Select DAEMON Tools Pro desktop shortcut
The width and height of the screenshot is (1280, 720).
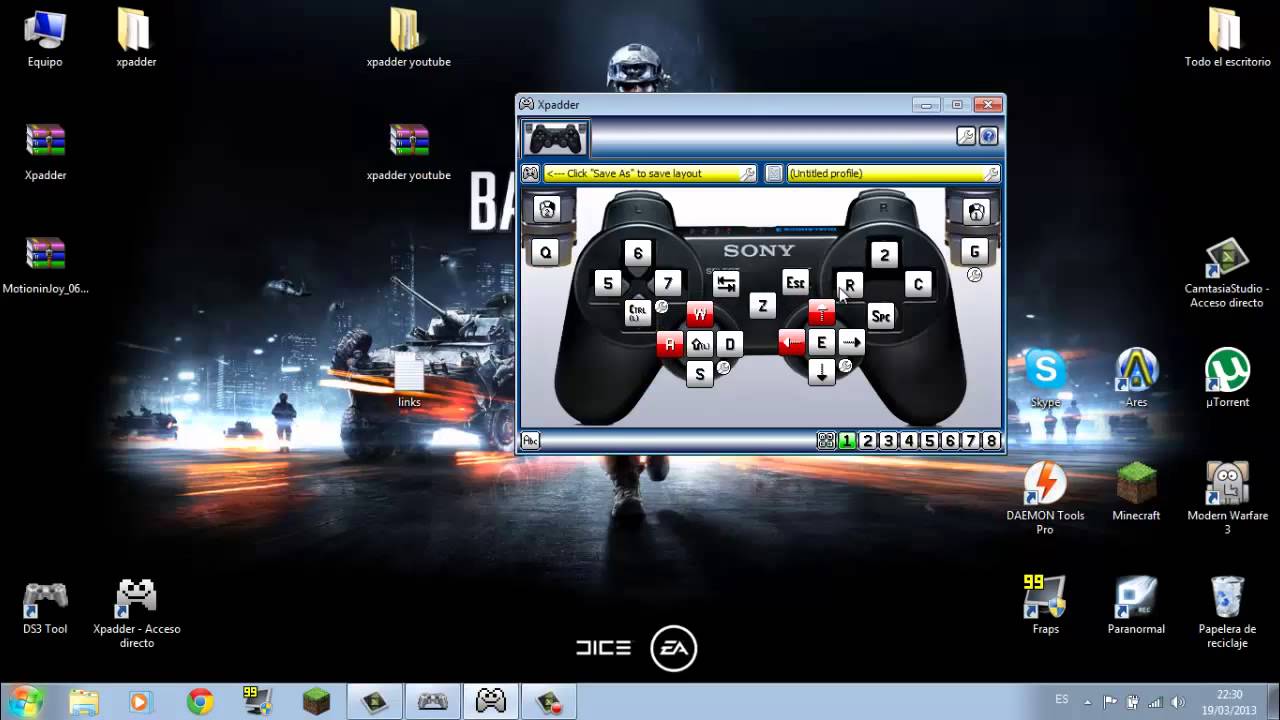click(1045, 498)
